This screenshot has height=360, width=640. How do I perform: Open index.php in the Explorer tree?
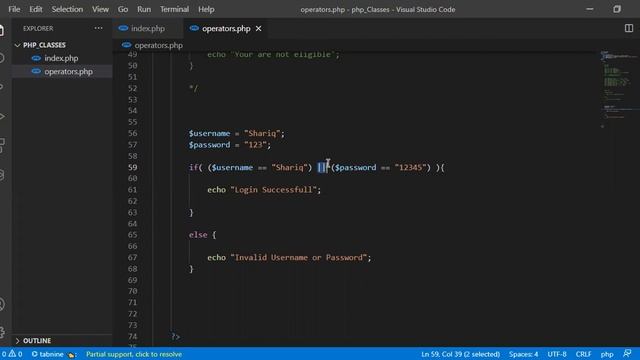(x=61, y=58)
